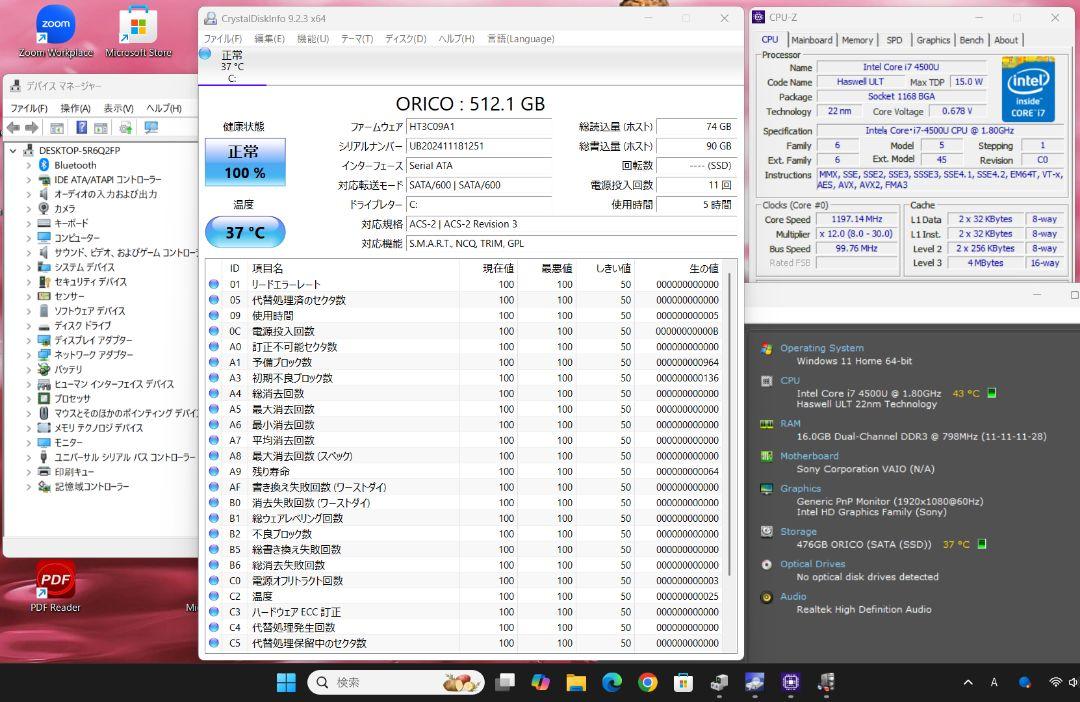Click the Windows Start button
This screenshot has width=1080, height=702.
pyautogui.click(x=286, y=682)
